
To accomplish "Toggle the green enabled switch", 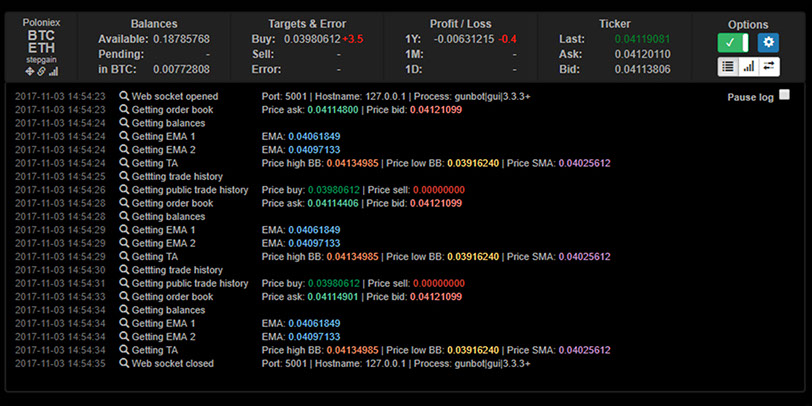I will pos(733,42).
